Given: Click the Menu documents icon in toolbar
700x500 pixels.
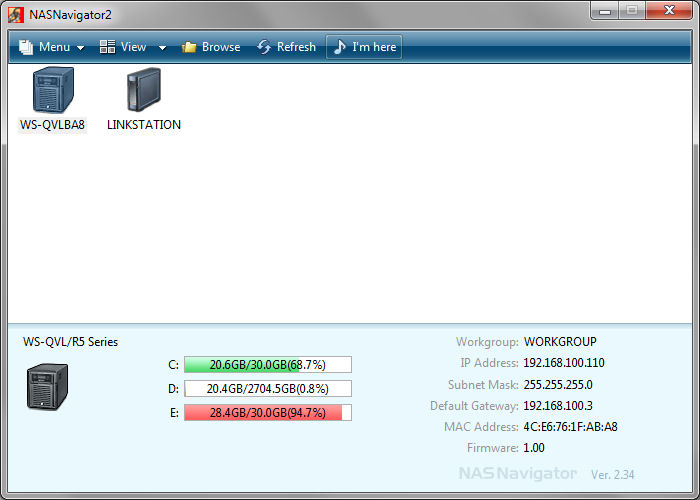Looking at the screenshot, I should point(26,47).
